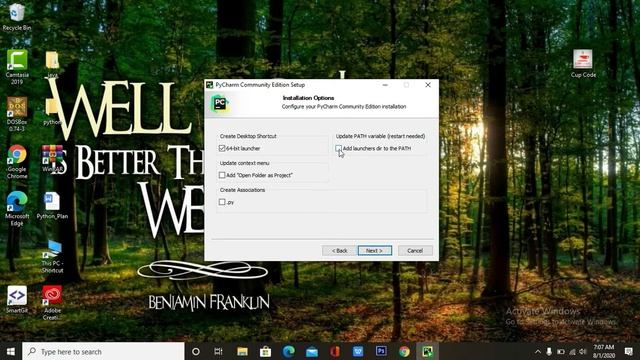Viewport: 640px width, 360px height.
Task: Open Microsoft Store from taskbar
Action: point(265,351)
